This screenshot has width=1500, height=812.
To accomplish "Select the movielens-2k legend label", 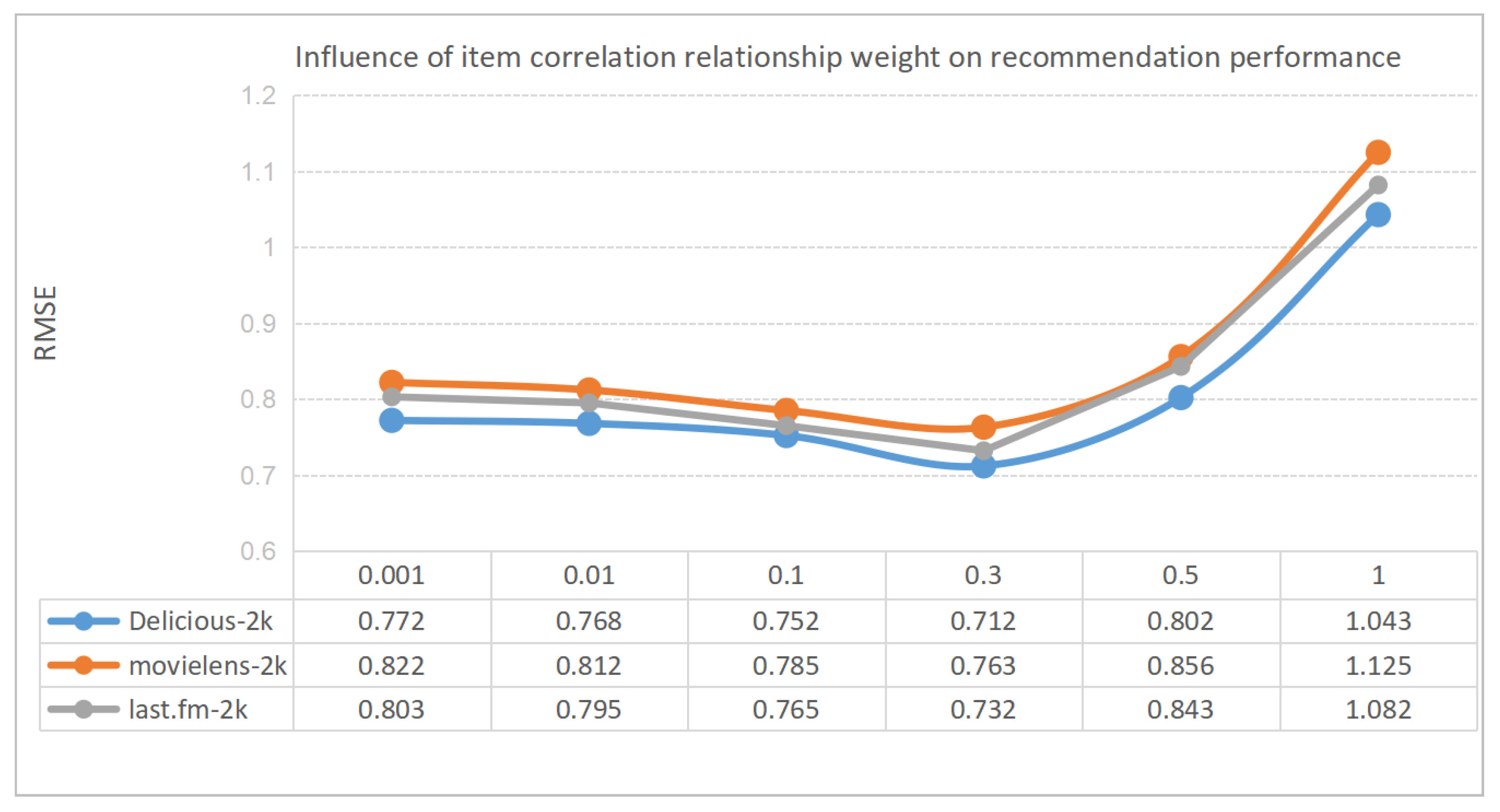I will point(207,666).
